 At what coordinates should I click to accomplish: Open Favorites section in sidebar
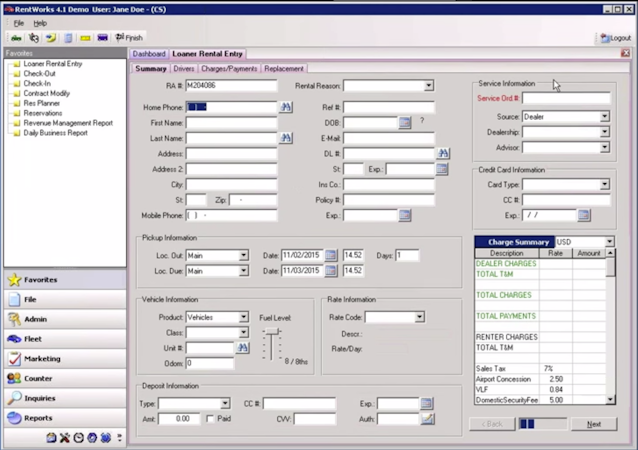point(65,280)
